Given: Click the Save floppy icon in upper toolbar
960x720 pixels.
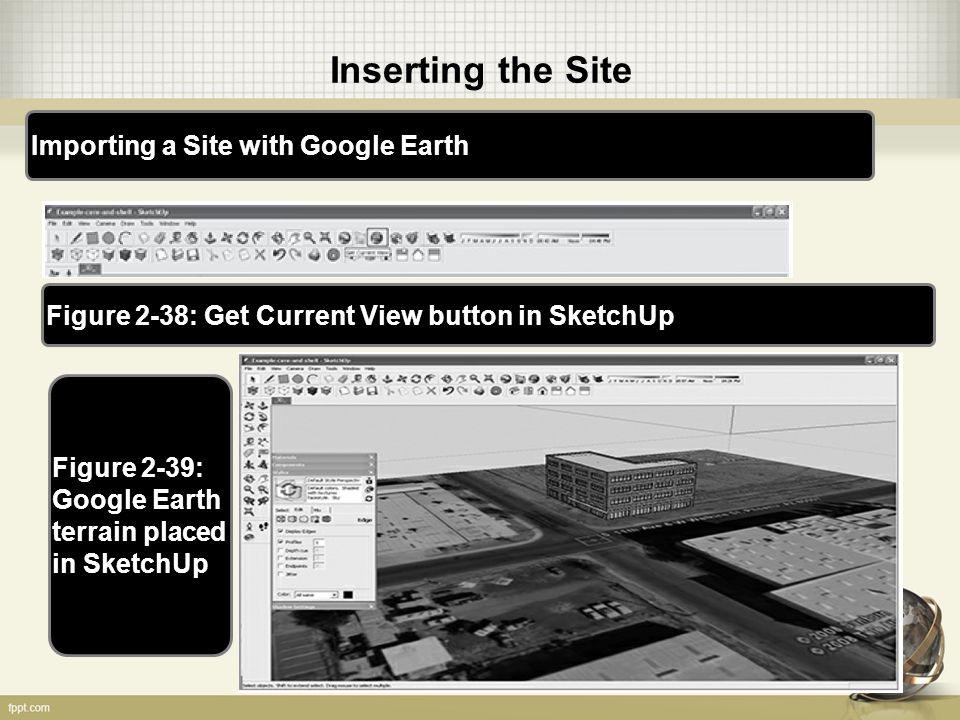Looking at the screenshot, I should click(x=193, y=254).
